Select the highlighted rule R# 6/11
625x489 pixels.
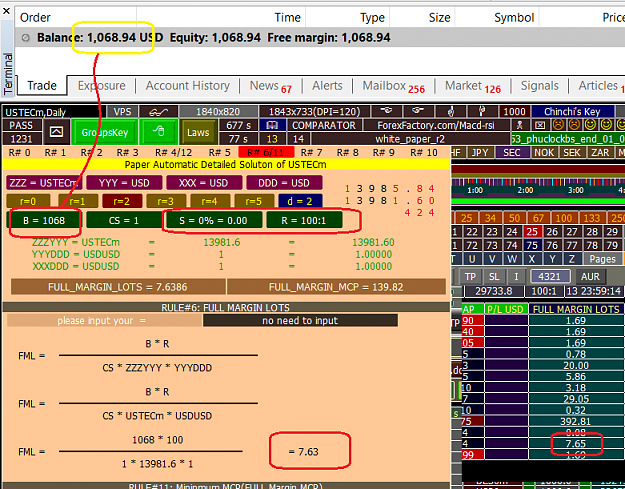click(x=266, y=152)
